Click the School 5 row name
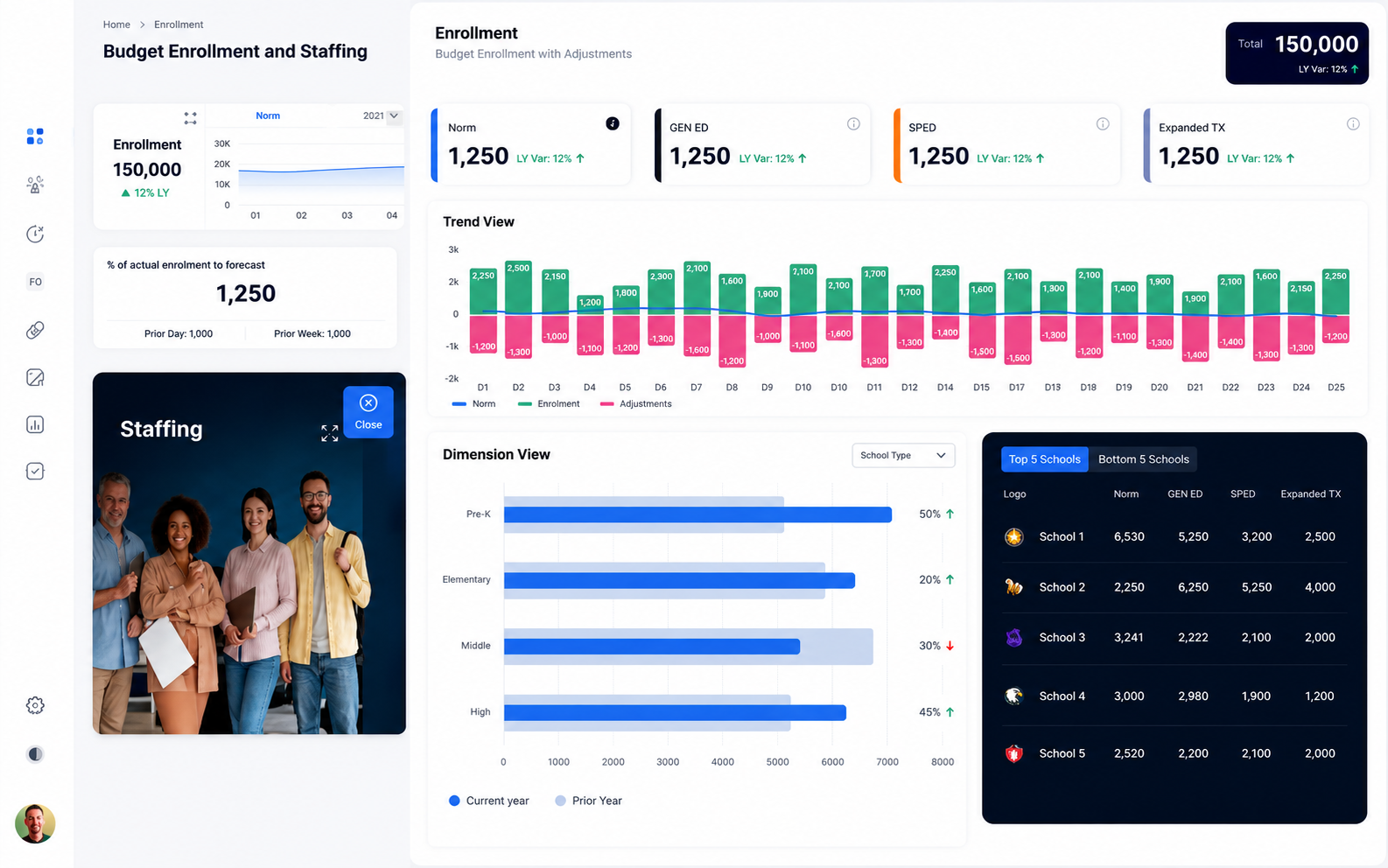The height and width of the screenshot is (868, 1388). (1062, 753)
